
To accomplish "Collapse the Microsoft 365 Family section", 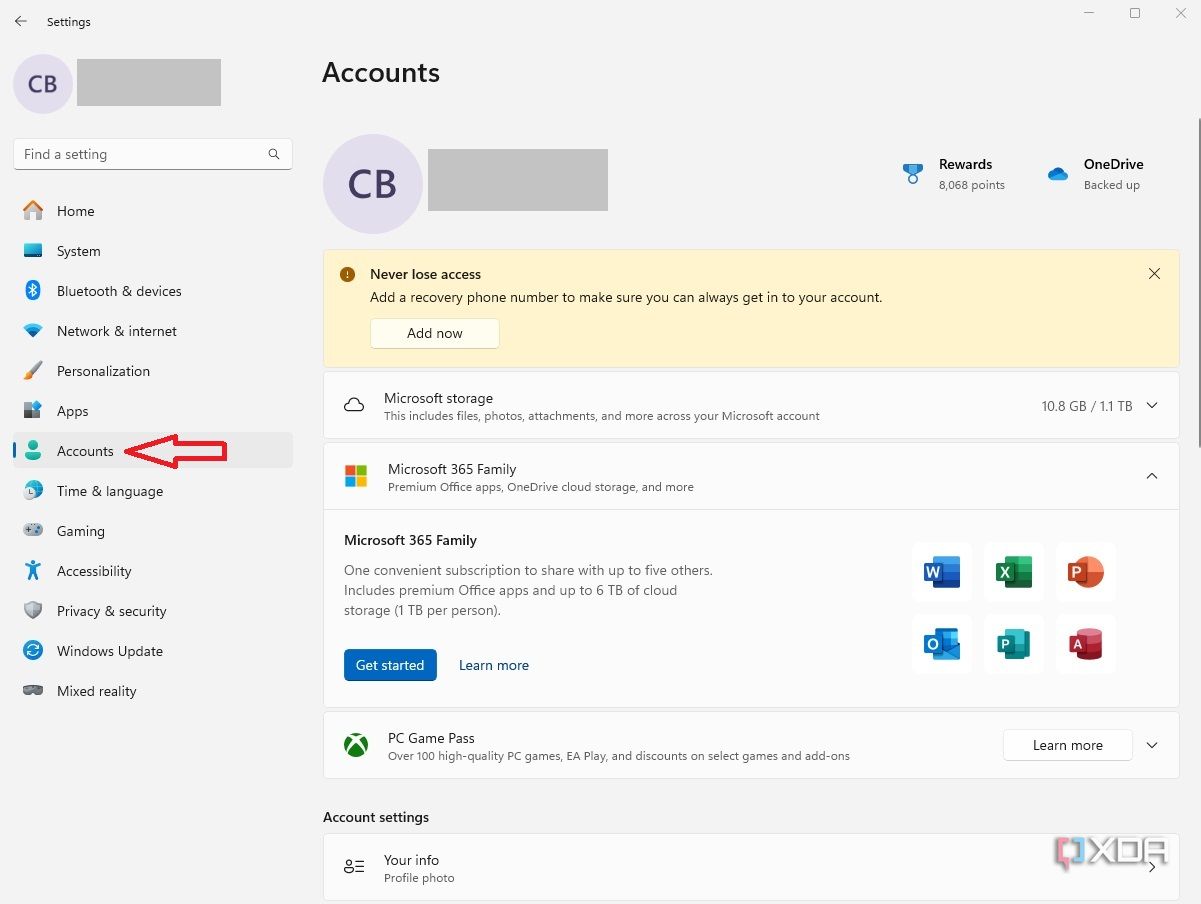I will coord(1152,476).
